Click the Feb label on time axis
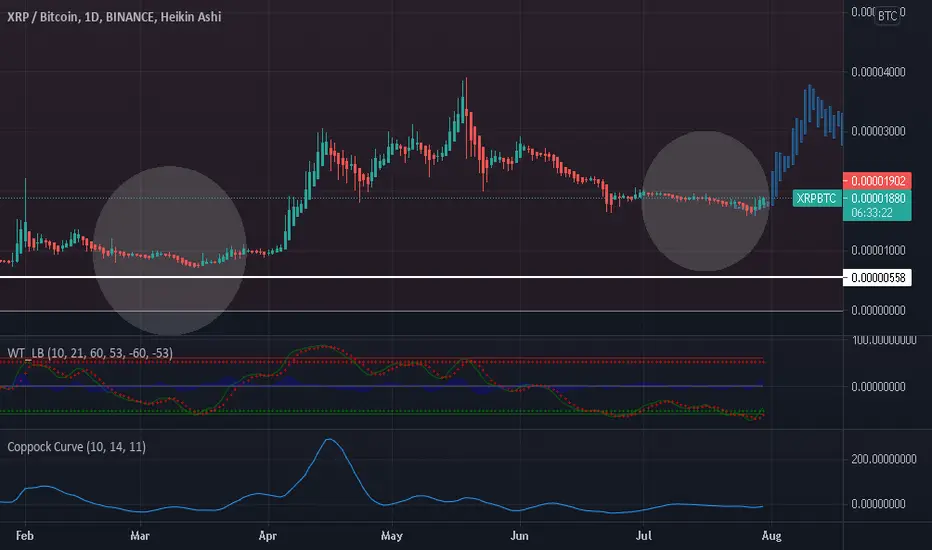932x550 pixels. point(24,536)
